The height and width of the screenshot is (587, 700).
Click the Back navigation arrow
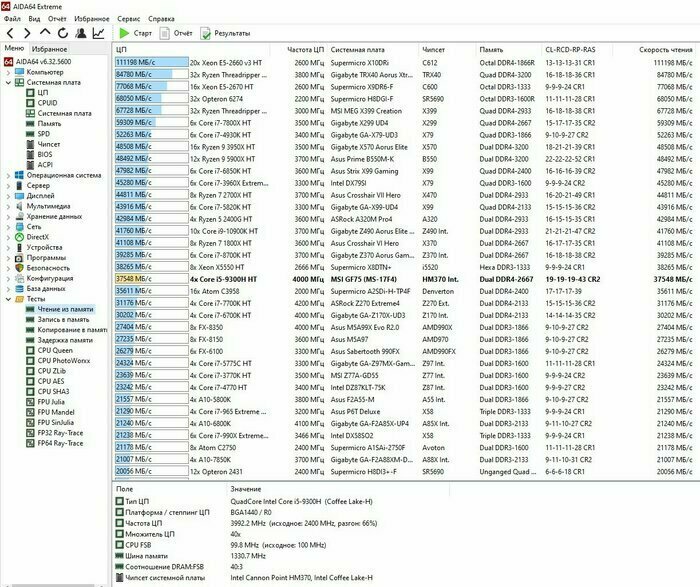9,33
